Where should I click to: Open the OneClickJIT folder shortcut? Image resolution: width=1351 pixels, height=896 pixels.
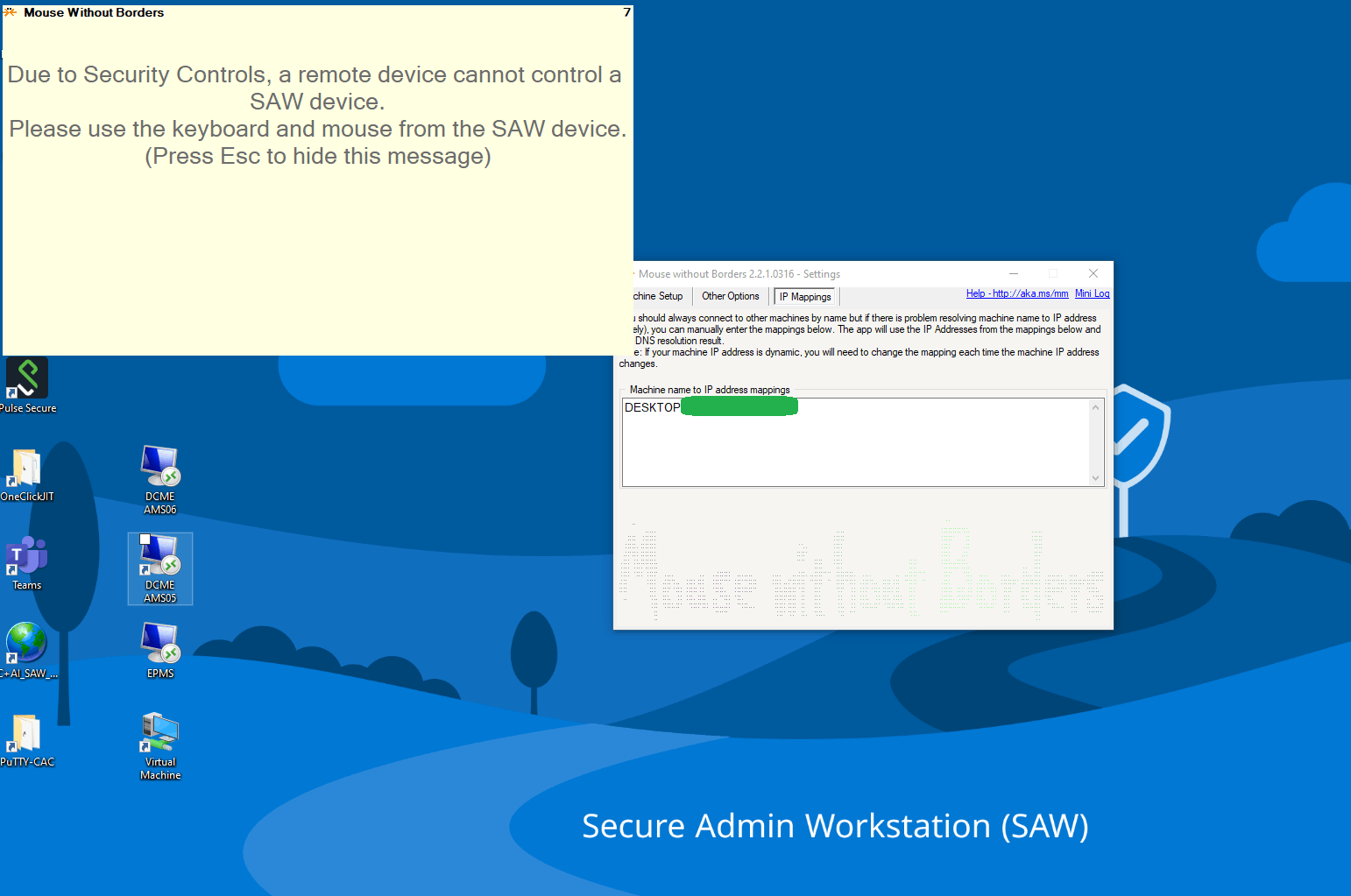coord(26,475)
